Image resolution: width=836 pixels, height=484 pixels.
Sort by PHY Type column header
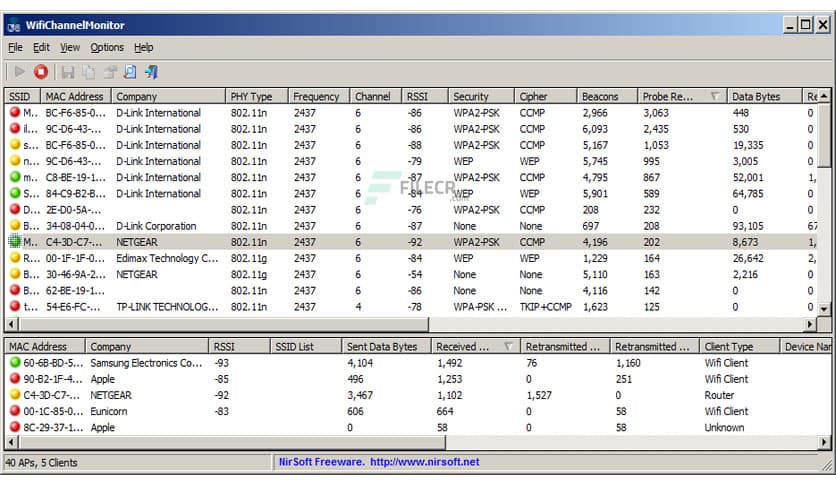click(x=256, y=96)
